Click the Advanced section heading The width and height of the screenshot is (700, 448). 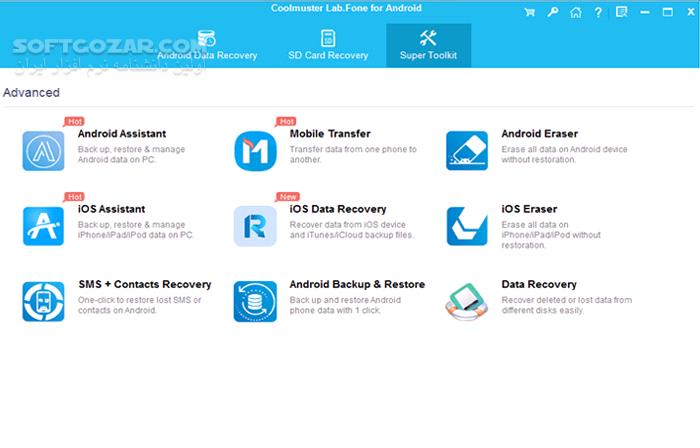[31, 93]
